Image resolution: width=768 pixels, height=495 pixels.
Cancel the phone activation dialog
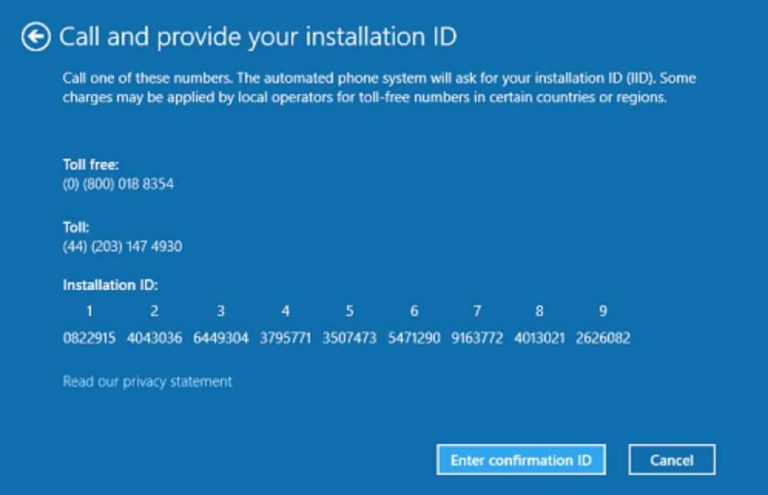coord(672,460)
